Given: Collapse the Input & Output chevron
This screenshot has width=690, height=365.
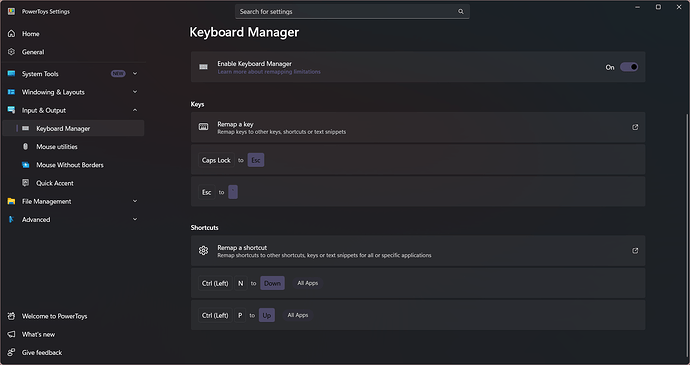Looking at the screenshot, I should 135,110.
